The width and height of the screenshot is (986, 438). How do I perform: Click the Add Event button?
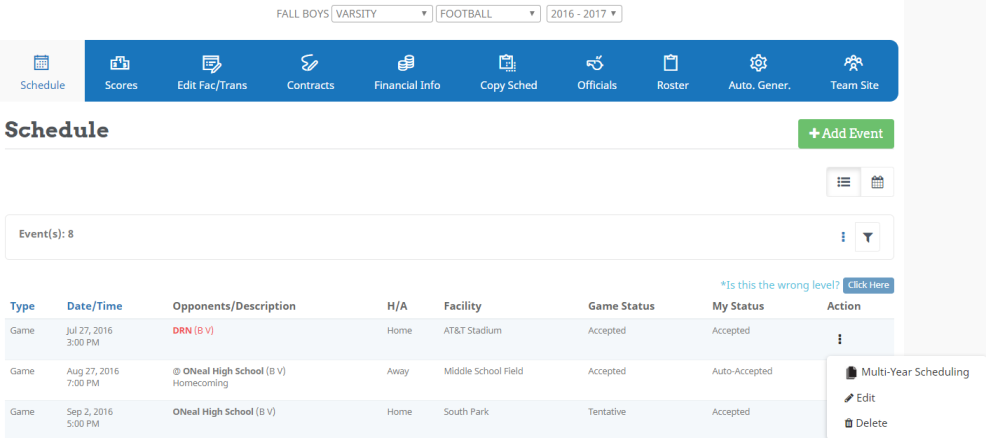click(x=846, y=134)
